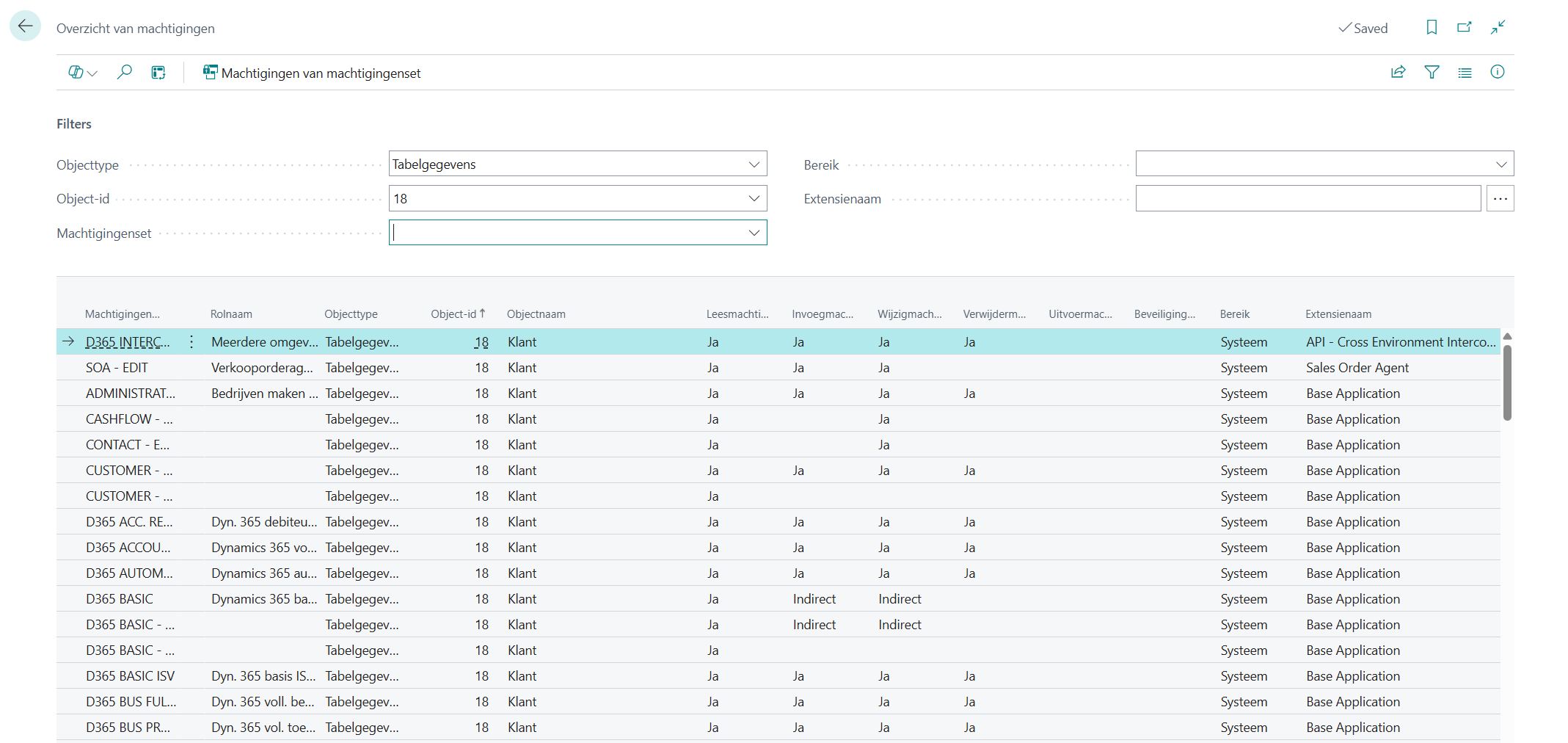Click the share icon
Image resolution: width=1568 pixels, height=743 pixels.
[x=1399, y=72]
